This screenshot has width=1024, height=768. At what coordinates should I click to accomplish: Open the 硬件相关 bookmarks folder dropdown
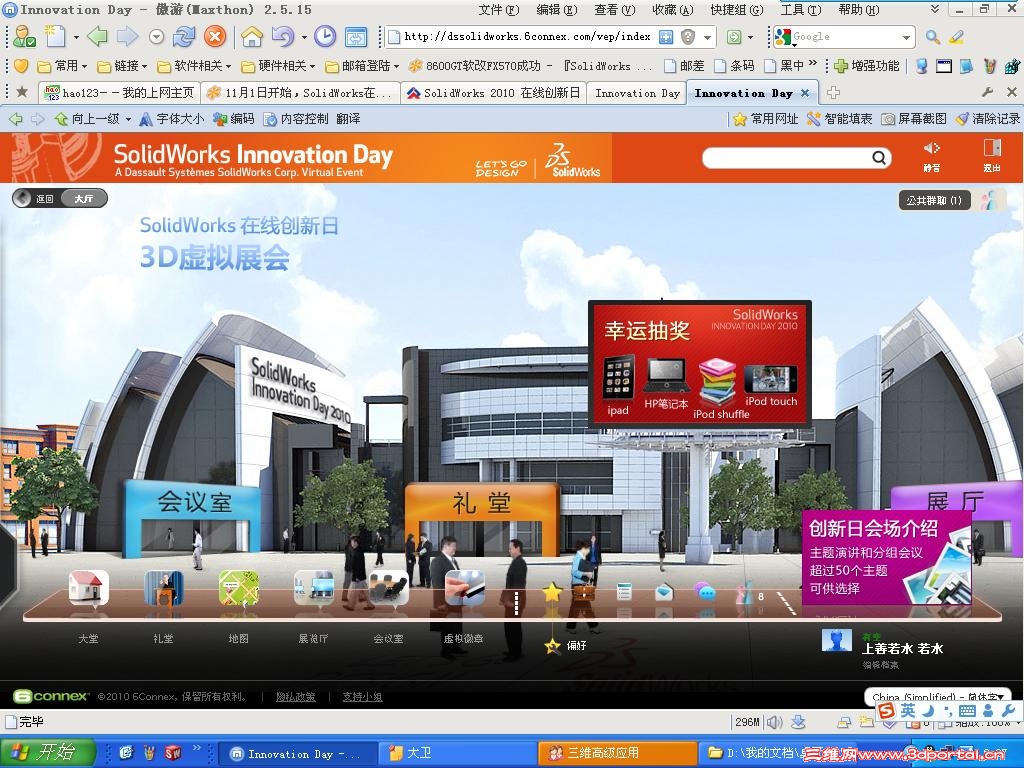point(278,66)
